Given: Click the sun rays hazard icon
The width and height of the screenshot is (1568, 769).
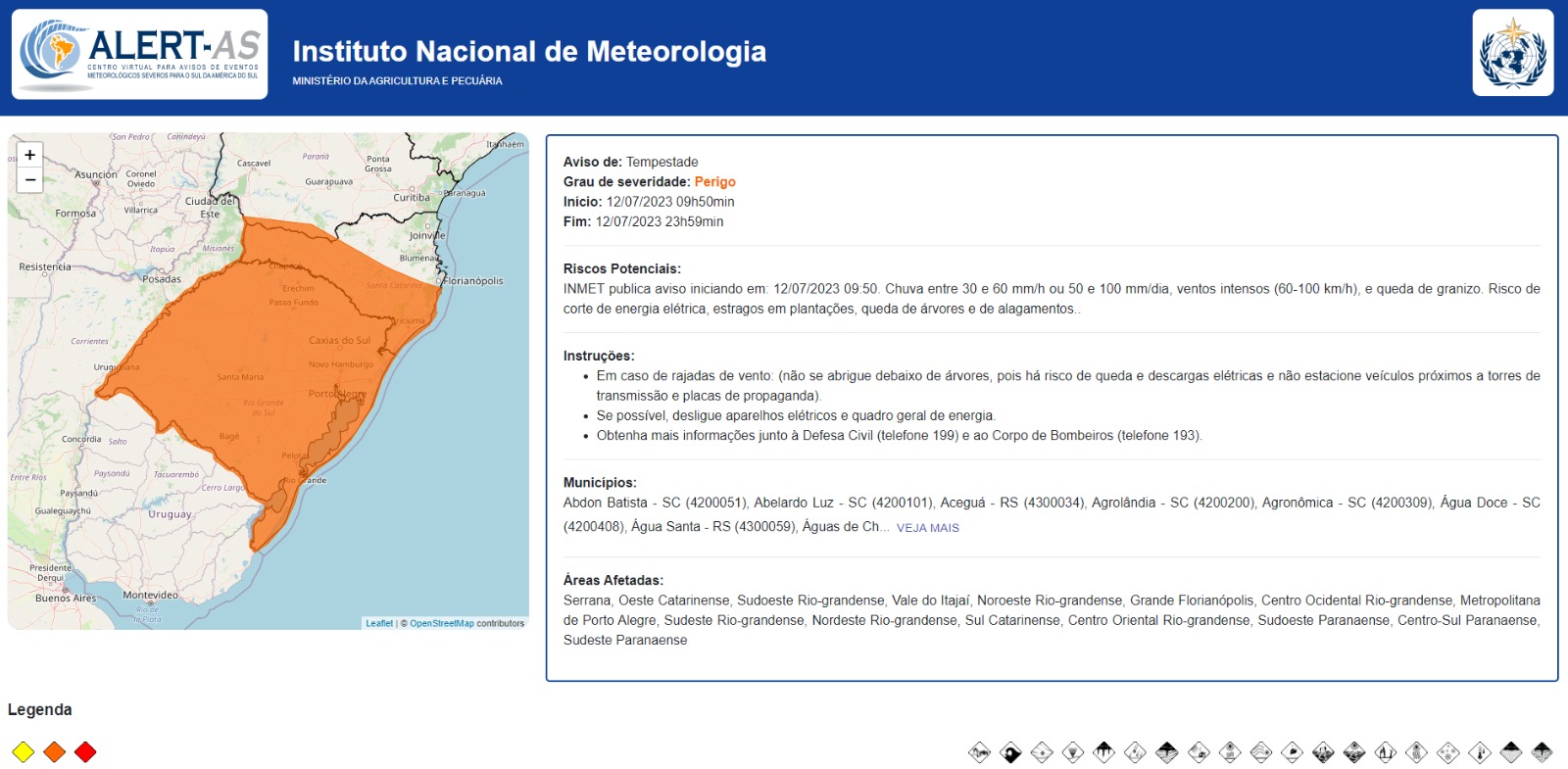Looking at the screenshot, I should pyautogui.click(x=1042, y=752).
